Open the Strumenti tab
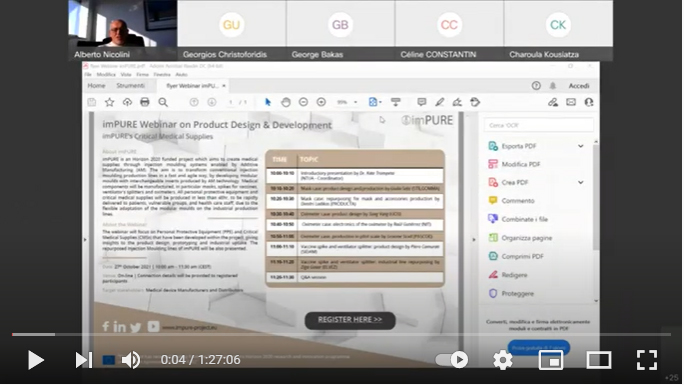This screenshot has width=684, height=385. point(130,85)
